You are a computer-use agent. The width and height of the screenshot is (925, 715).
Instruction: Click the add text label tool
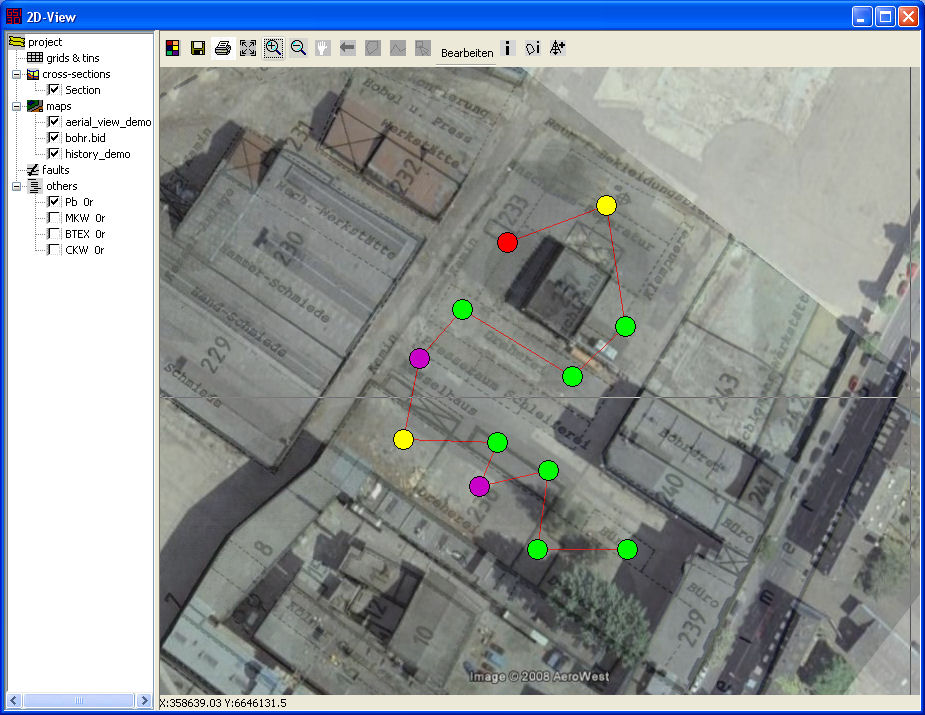tap(557, 48)
